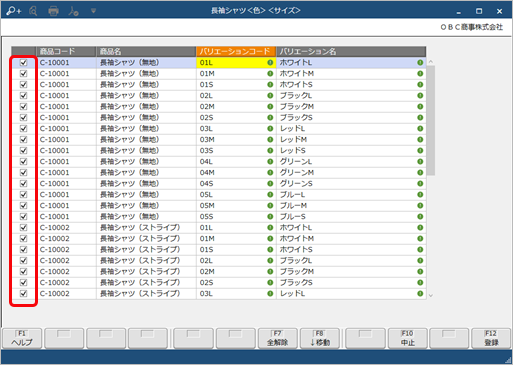
Task: Click green icon next to code 04L of C-10001
Action: pyautogui.click(x=270, y=162)
